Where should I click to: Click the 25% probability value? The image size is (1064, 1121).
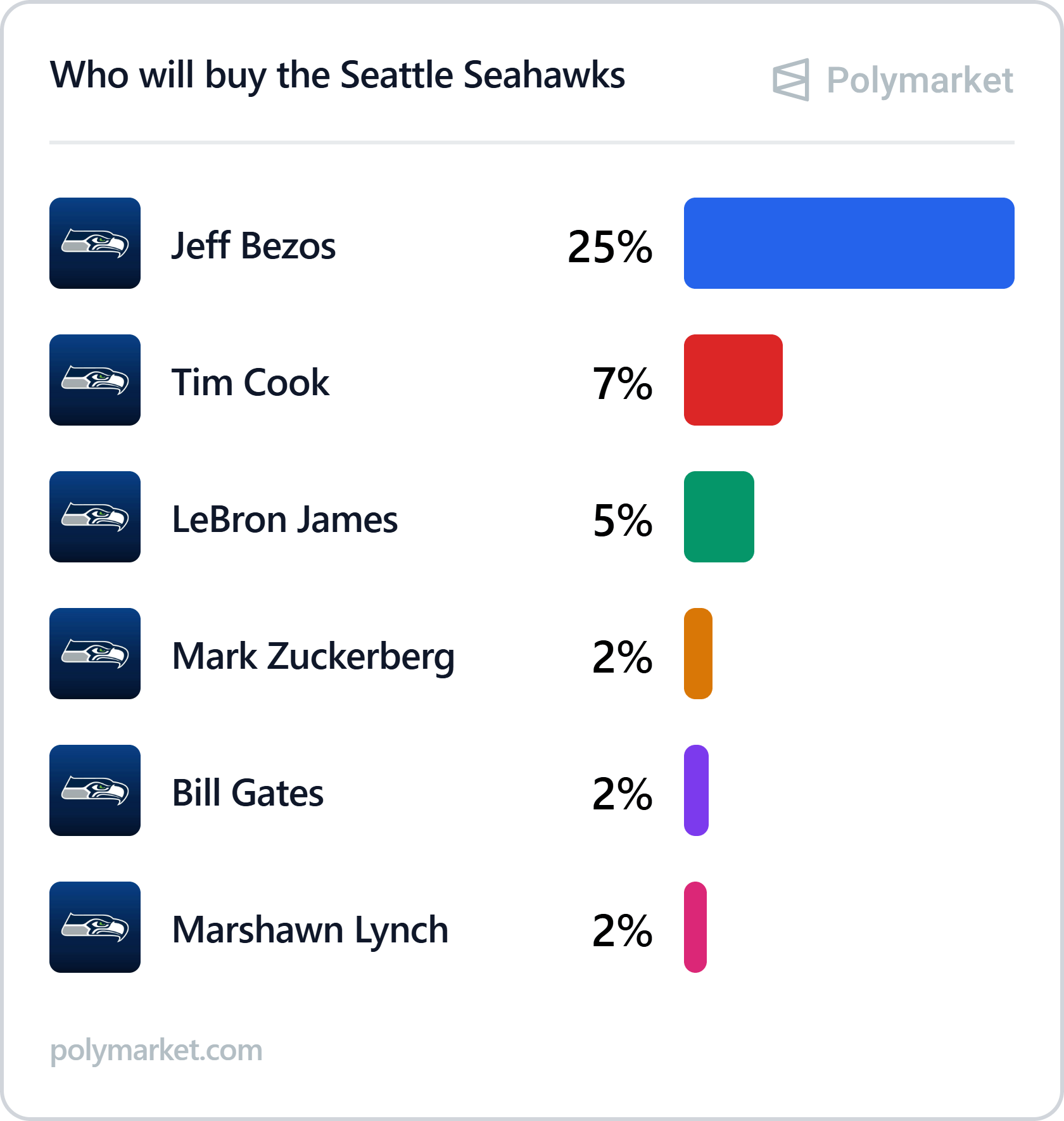(610, 246)
